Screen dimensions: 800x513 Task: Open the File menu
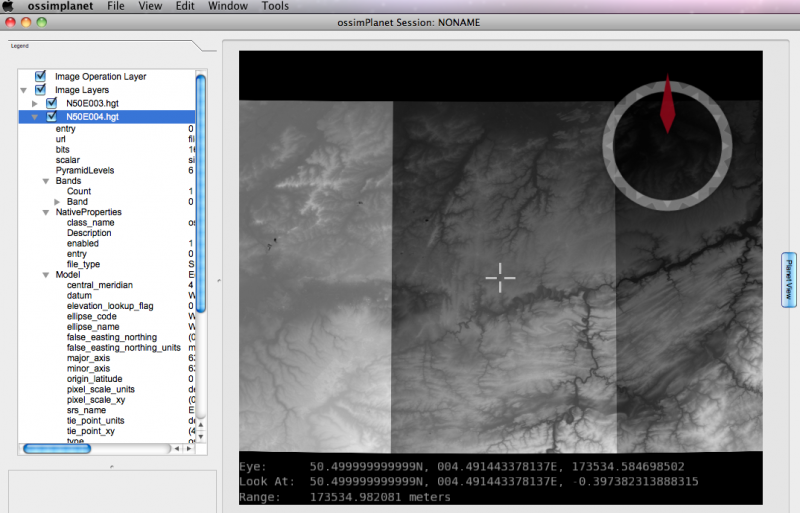(116, 6)
